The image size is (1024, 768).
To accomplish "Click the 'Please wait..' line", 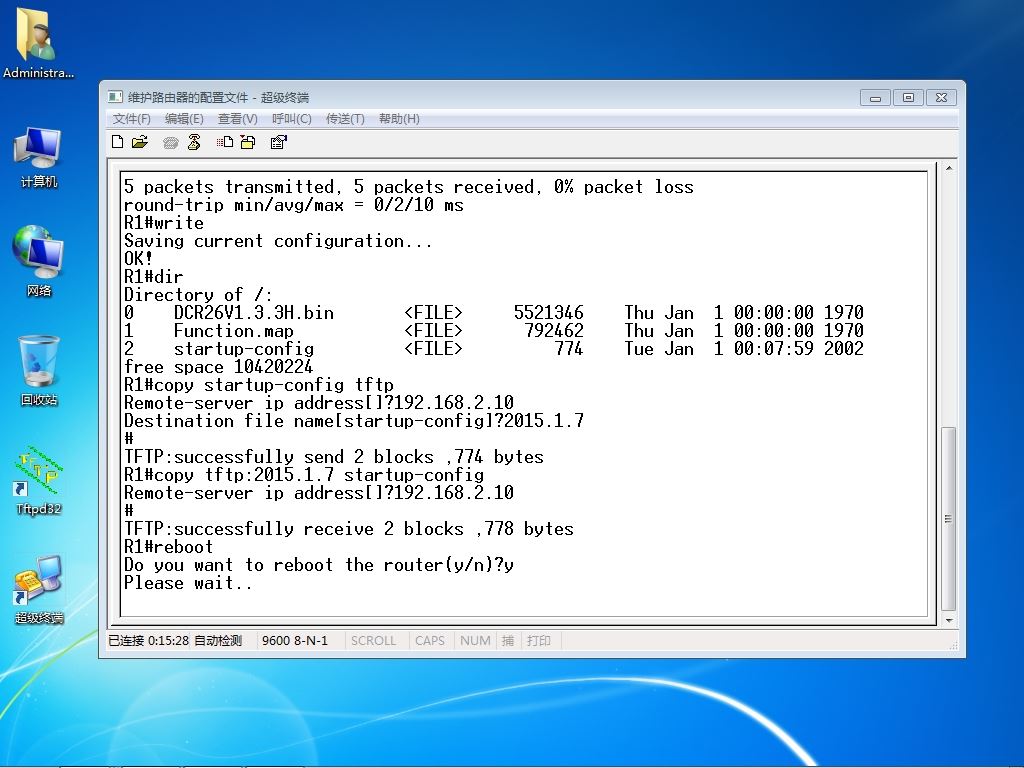I will pos(188,583).
